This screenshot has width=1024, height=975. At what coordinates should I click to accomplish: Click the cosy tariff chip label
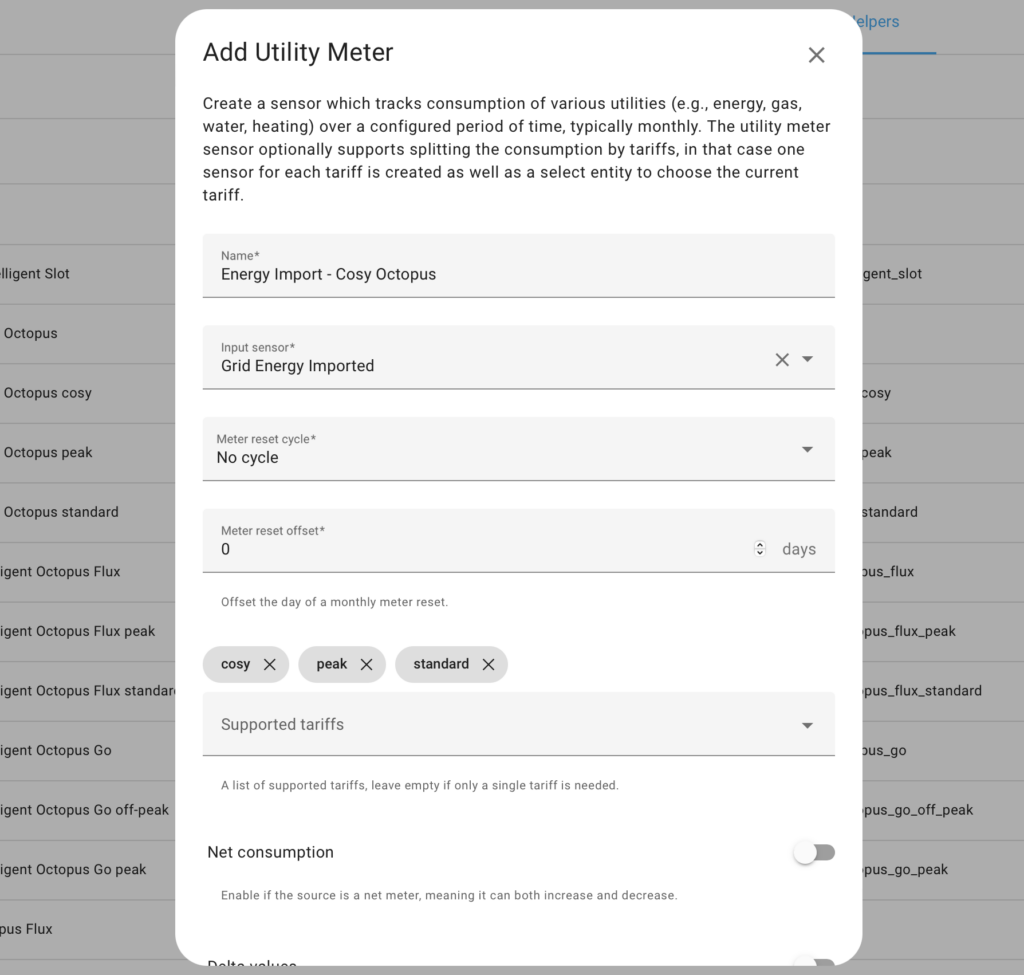(x=235, y=664)
